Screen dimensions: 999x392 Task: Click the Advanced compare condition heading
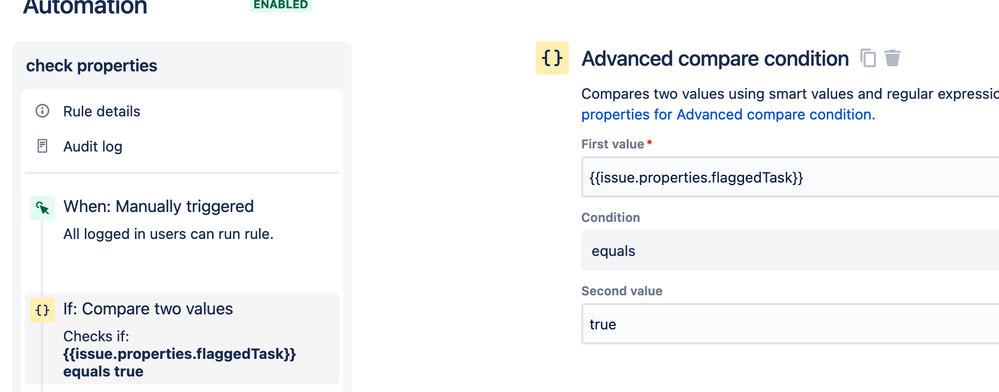click(x=715, y=59)
